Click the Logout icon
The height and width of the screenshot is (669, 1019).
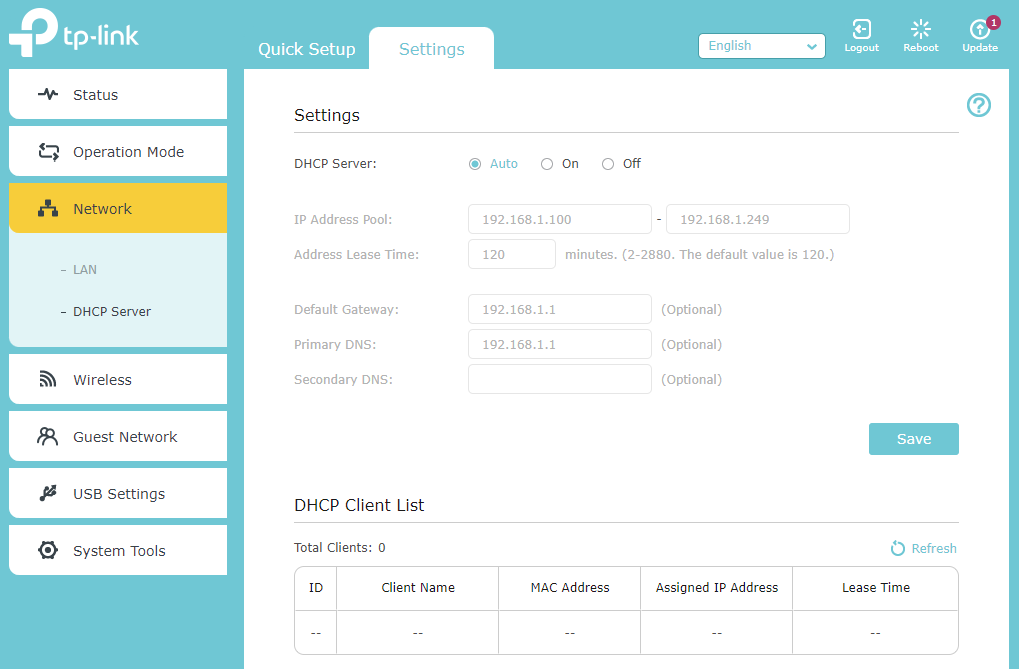click(x=862, y=29)
